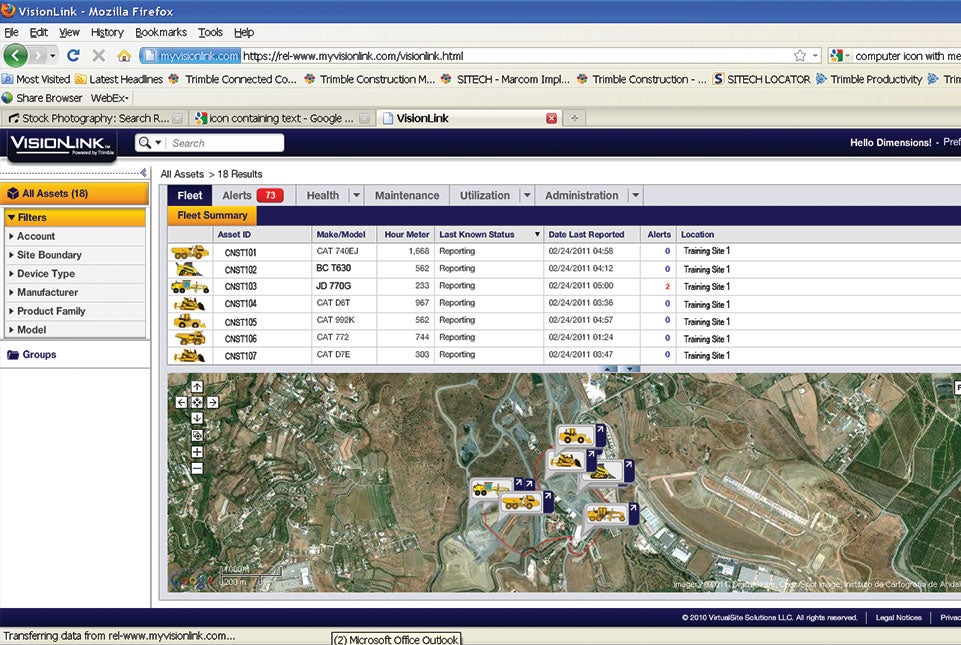Click CNST102 skid loader icon
The width and height of the screenshot is (961, 645).
189,269
